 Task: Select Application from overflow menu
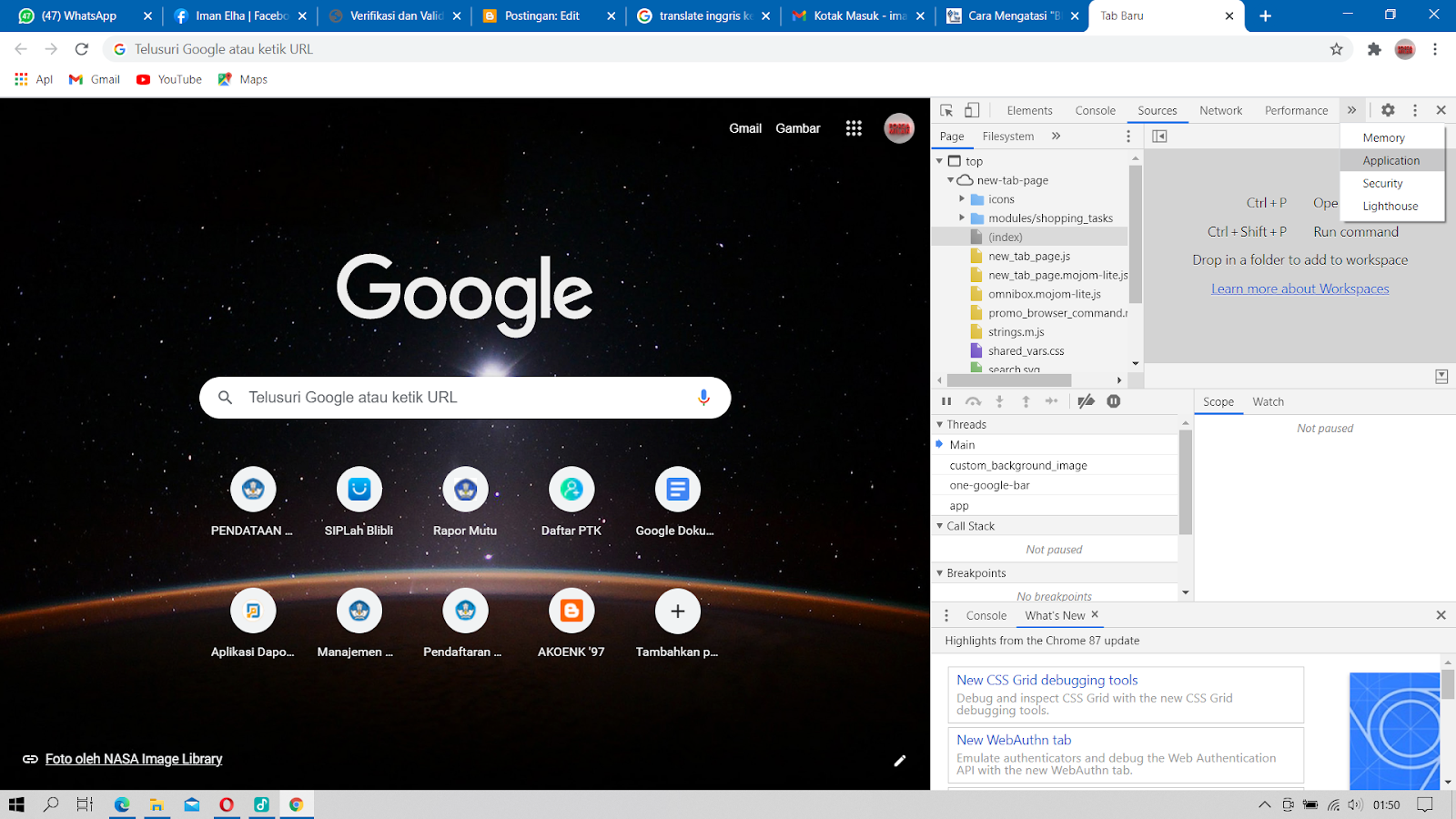[1391, 160]
